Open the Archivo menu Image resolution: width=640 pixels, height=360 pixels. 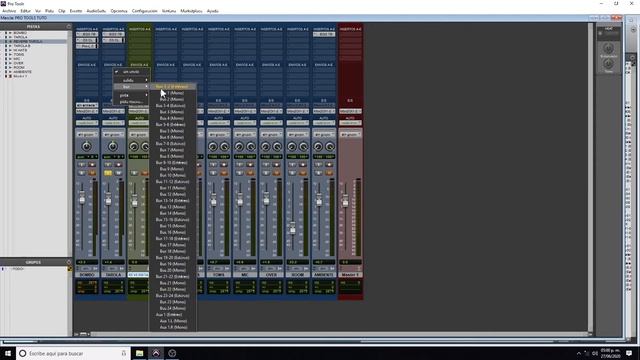point(9,11)
